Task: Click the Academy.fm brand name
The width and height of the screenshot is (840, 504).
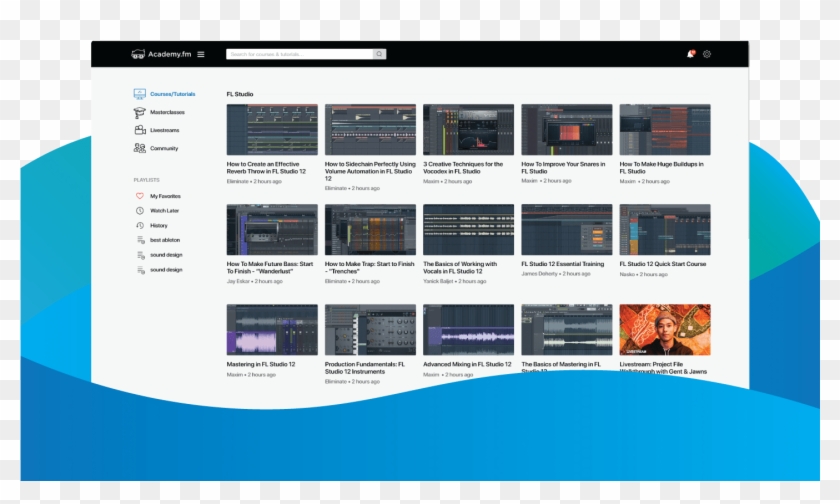Action: click(x=169, y=54)
